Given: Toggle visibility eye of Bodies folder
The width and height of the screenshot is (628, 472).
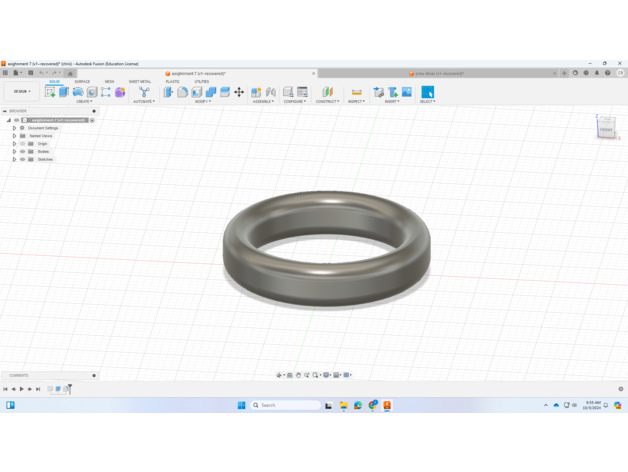Looking at the screenshot, I should click(23, 152).
